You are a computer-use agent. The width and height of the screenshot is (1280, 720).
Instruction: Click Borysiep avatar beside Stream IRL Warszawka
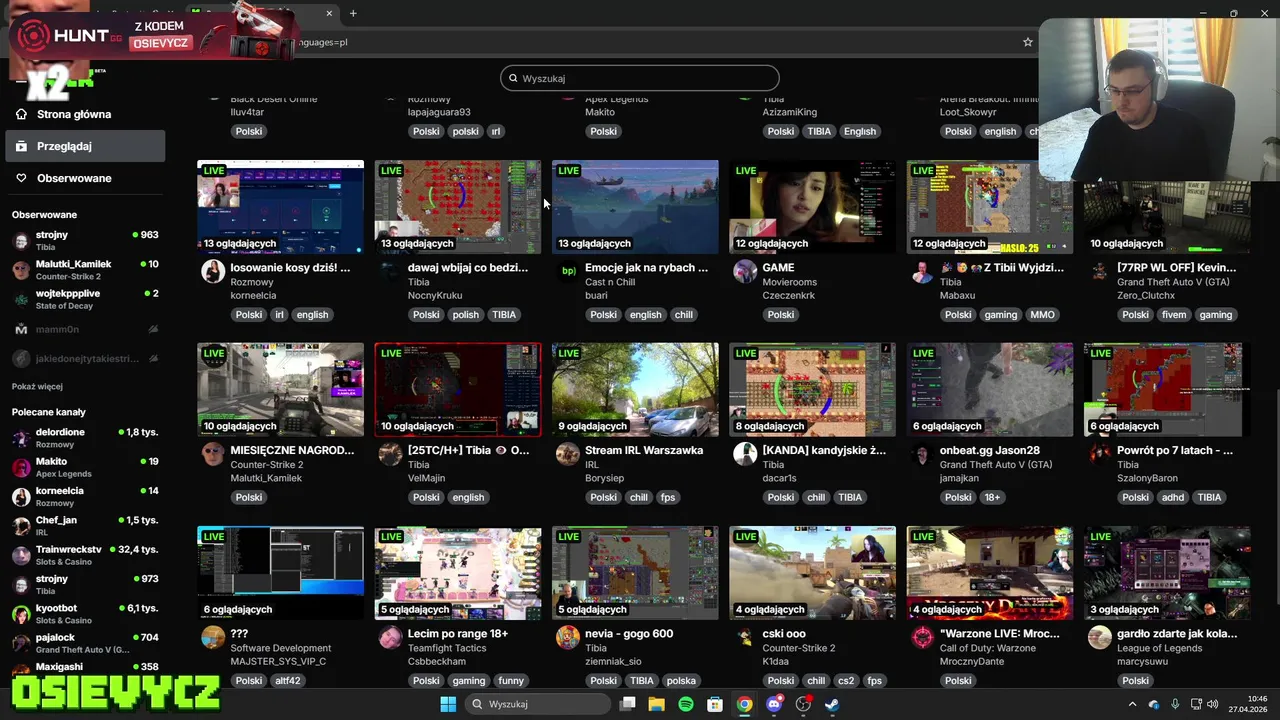click(x=568, y=455)
